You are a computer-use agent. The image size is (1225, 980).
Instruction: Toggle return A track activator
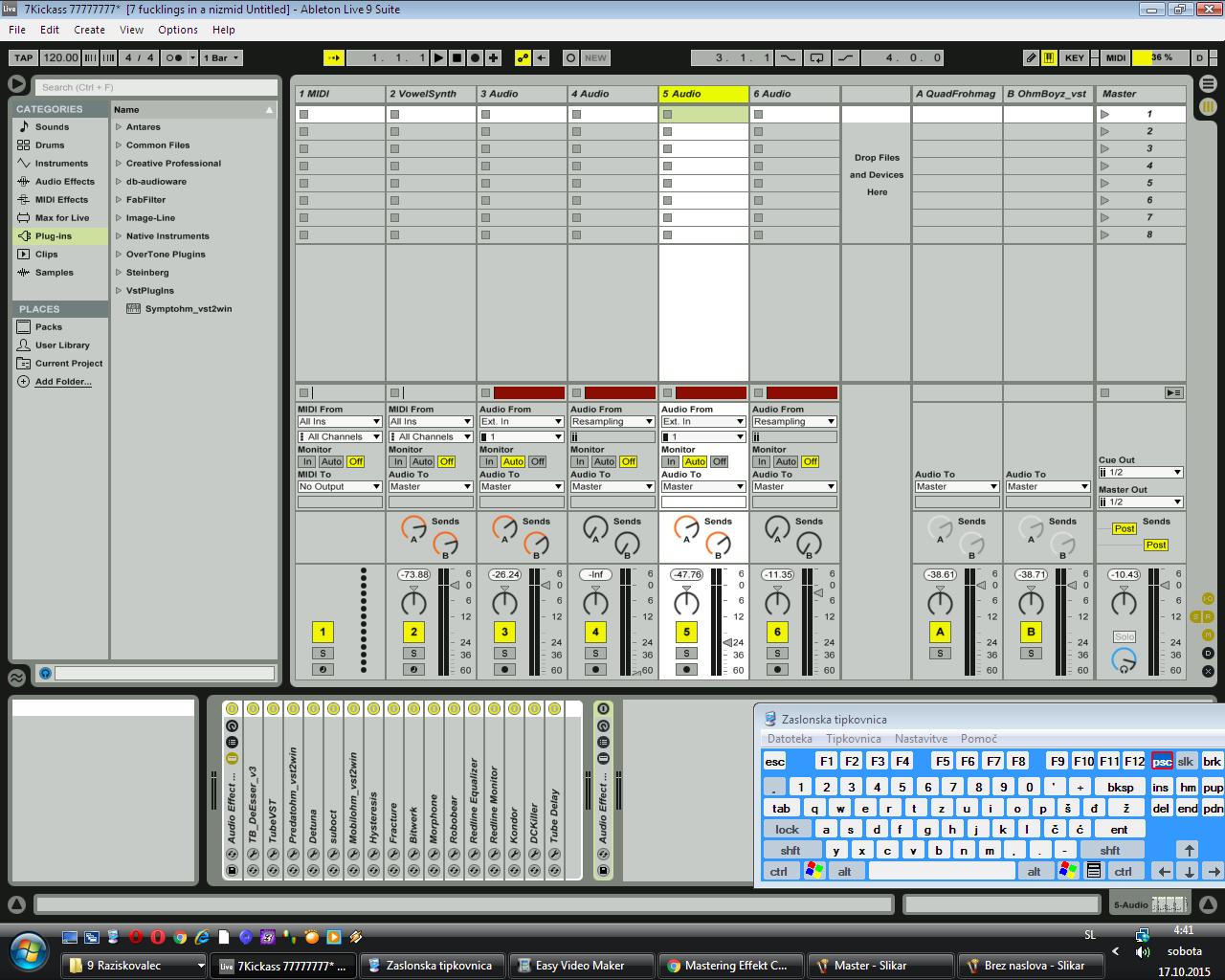[940, 632]
